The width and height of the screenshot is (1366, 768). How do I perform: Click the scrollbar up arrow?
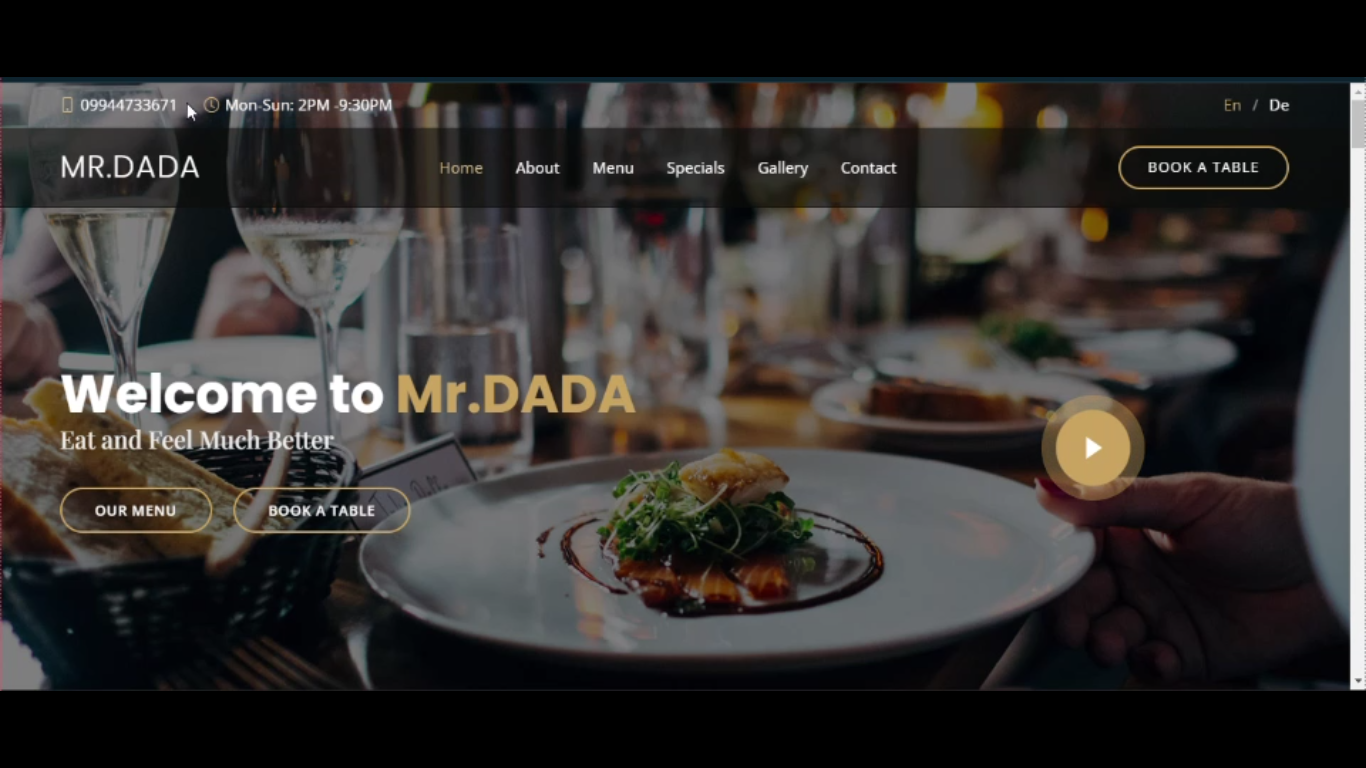click(x=1358, y=91)
